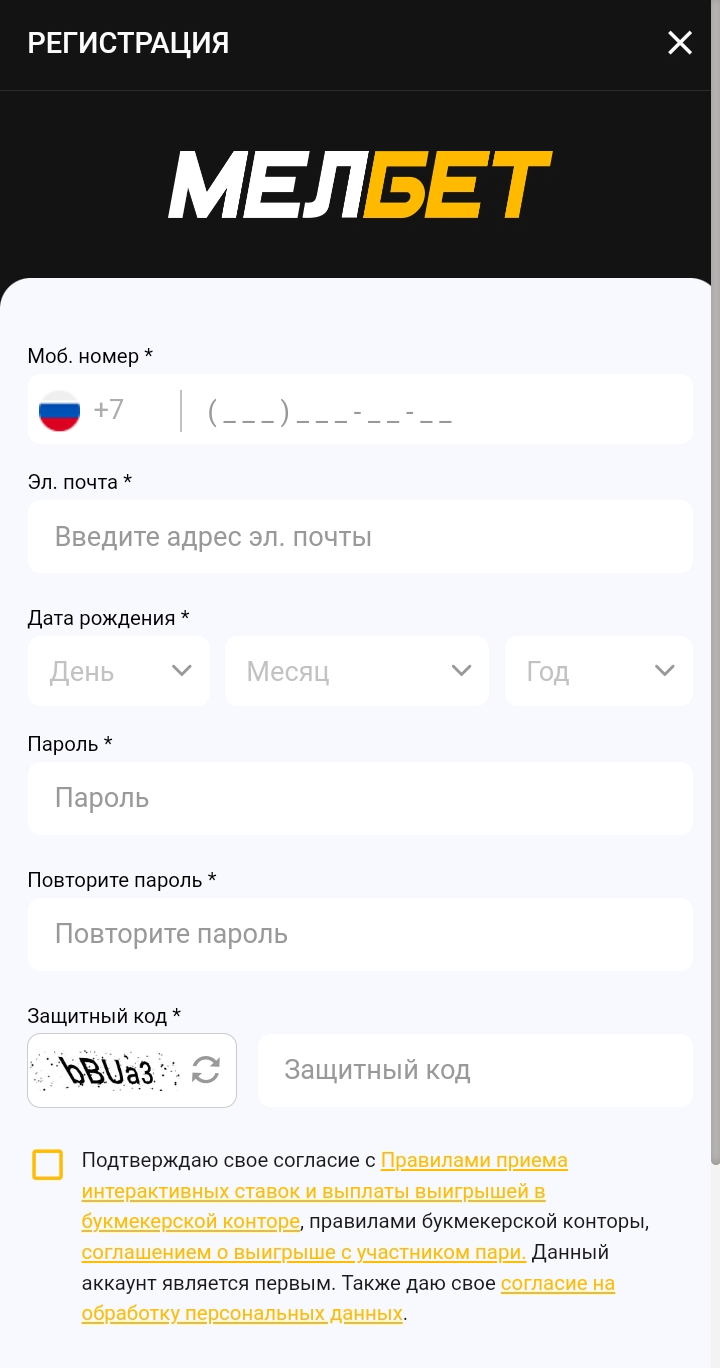The height and width of the screenshot is (1368, 720).
Task: Open the interactive betting rules link
Action: point(313,1191)
